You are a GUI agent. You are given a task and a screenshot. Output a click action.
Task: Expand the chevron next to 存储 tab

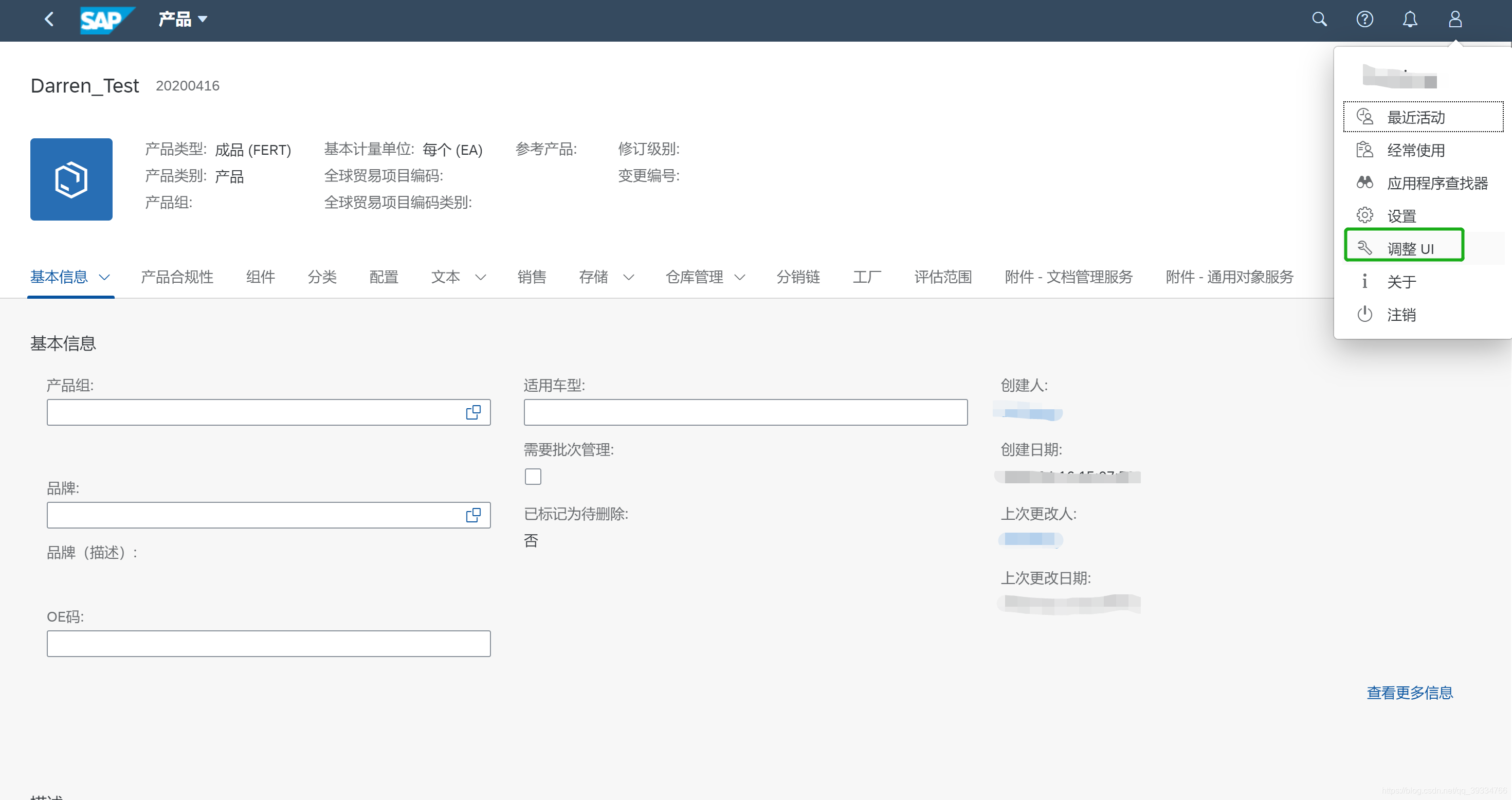(628, 277)
